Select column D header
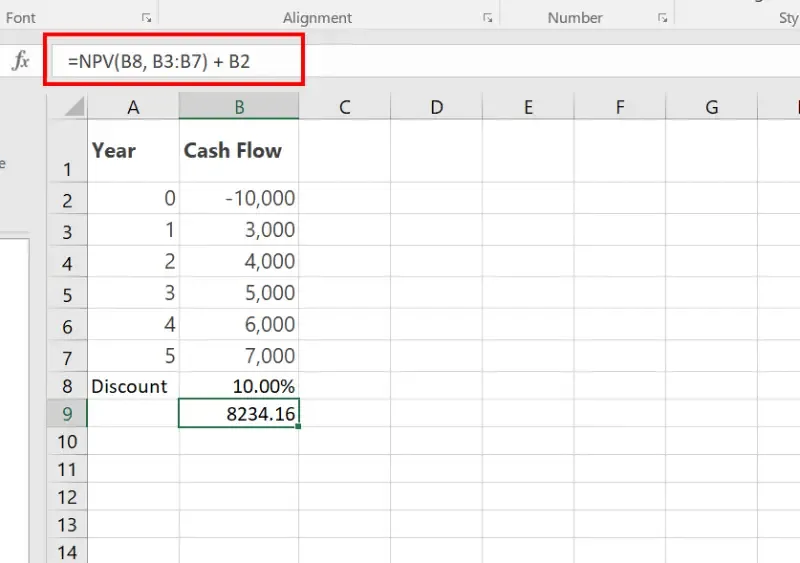 tap(436, 106)
